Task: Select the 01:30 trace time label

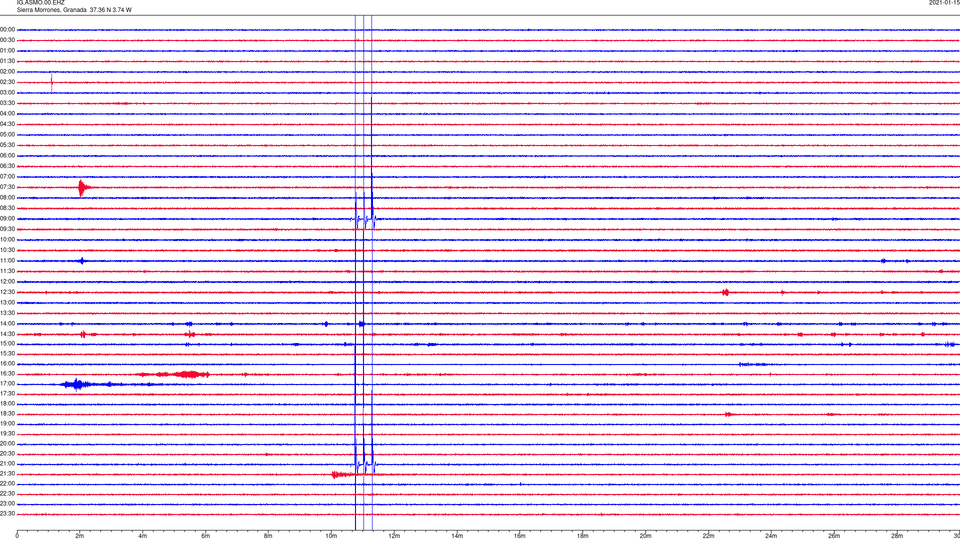Action: [x=7, y=61]
